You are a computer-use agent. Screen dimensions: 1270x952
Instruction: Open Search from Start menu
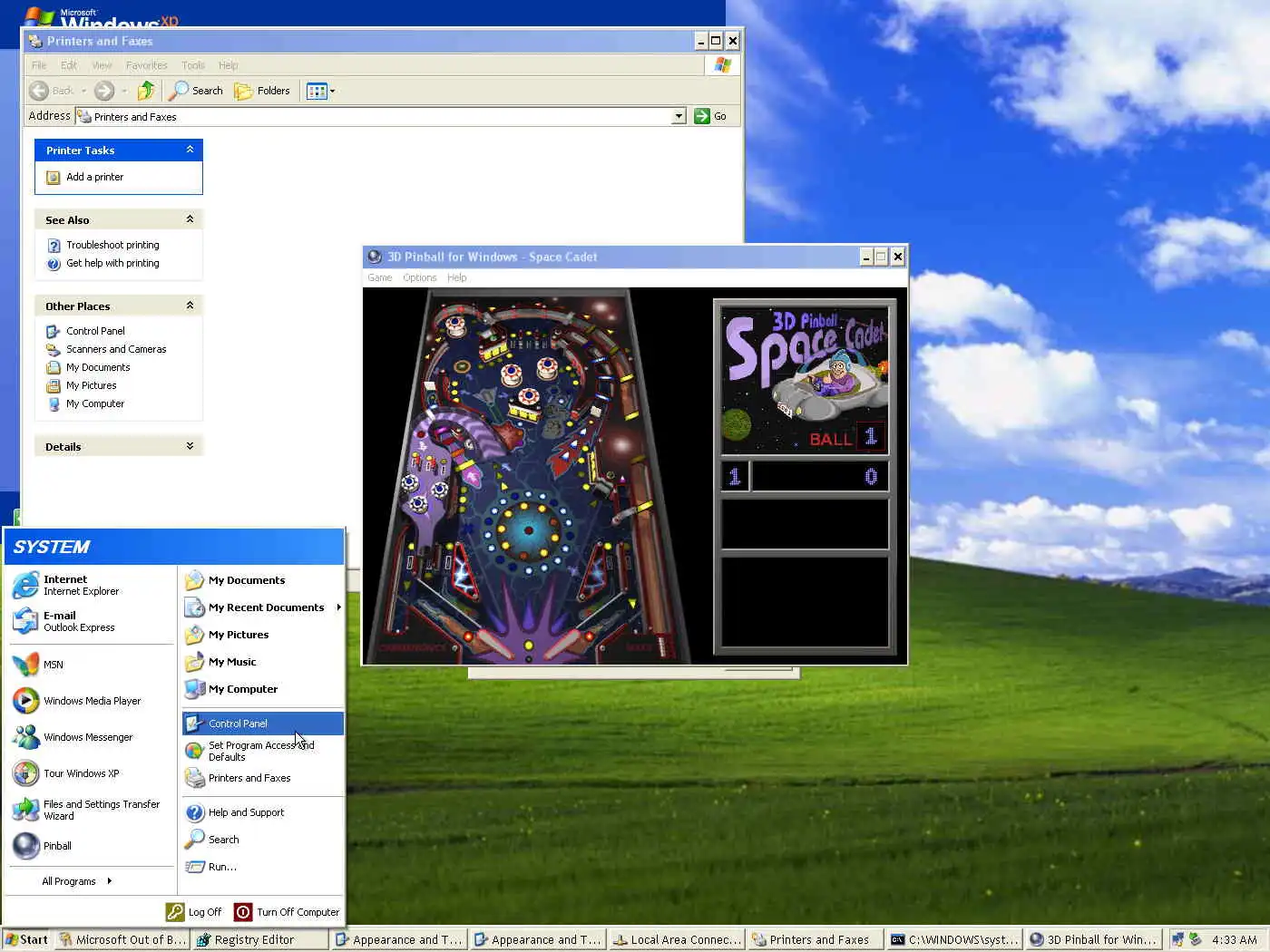262,840
